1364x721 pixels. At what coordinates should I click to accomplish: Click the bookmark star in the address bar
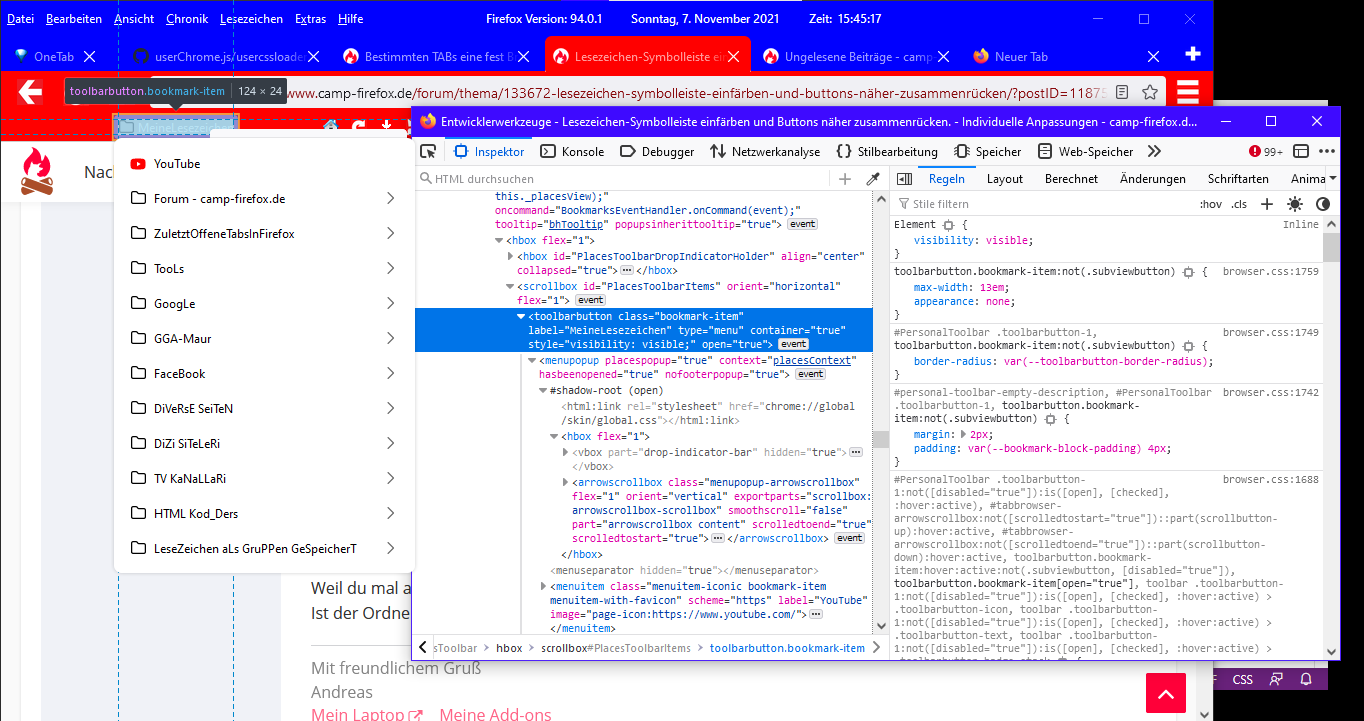1150,93
